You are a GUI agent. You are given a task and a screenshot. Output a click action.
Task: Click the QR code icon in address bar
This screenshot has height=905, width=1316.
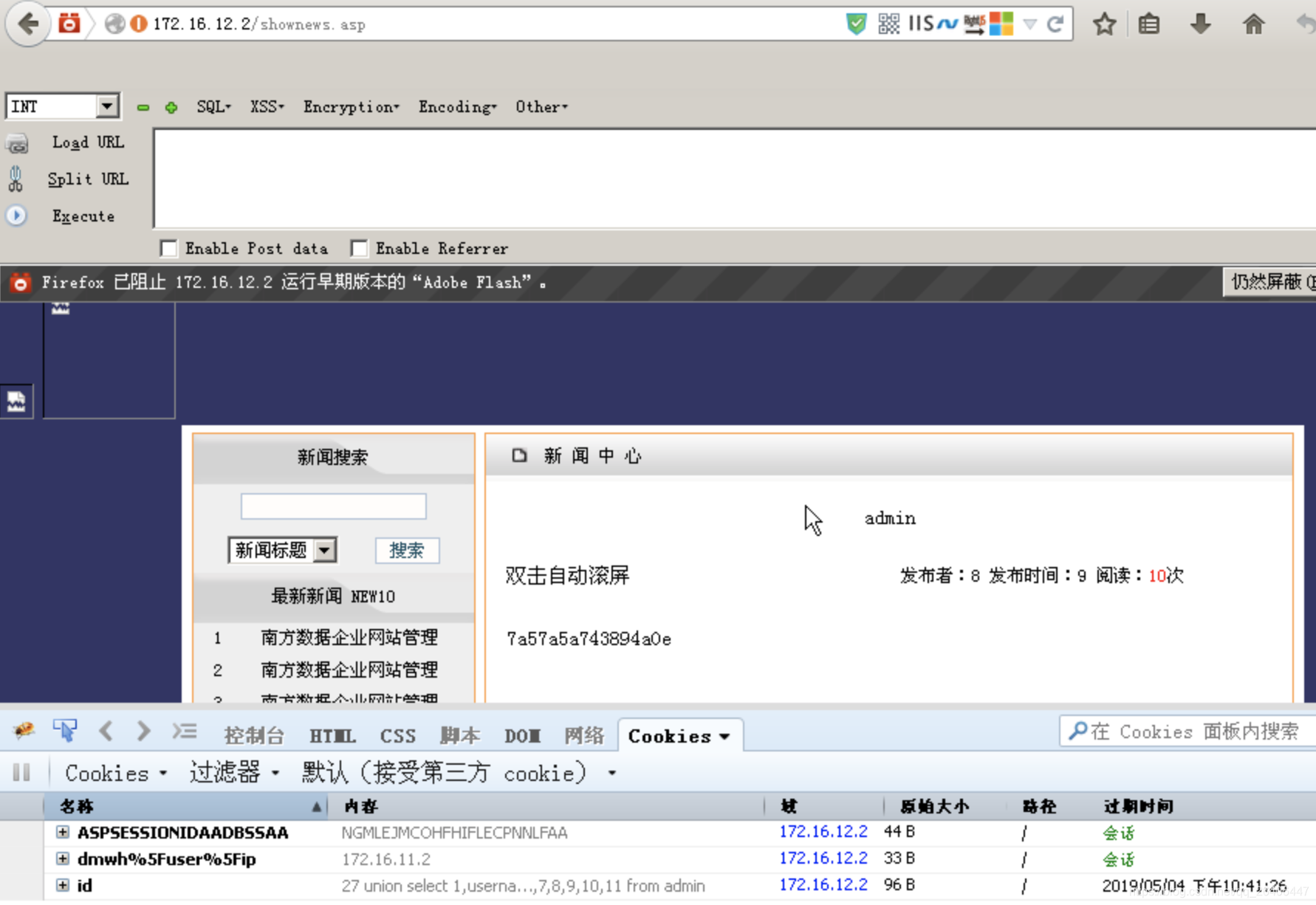[888, 24]
